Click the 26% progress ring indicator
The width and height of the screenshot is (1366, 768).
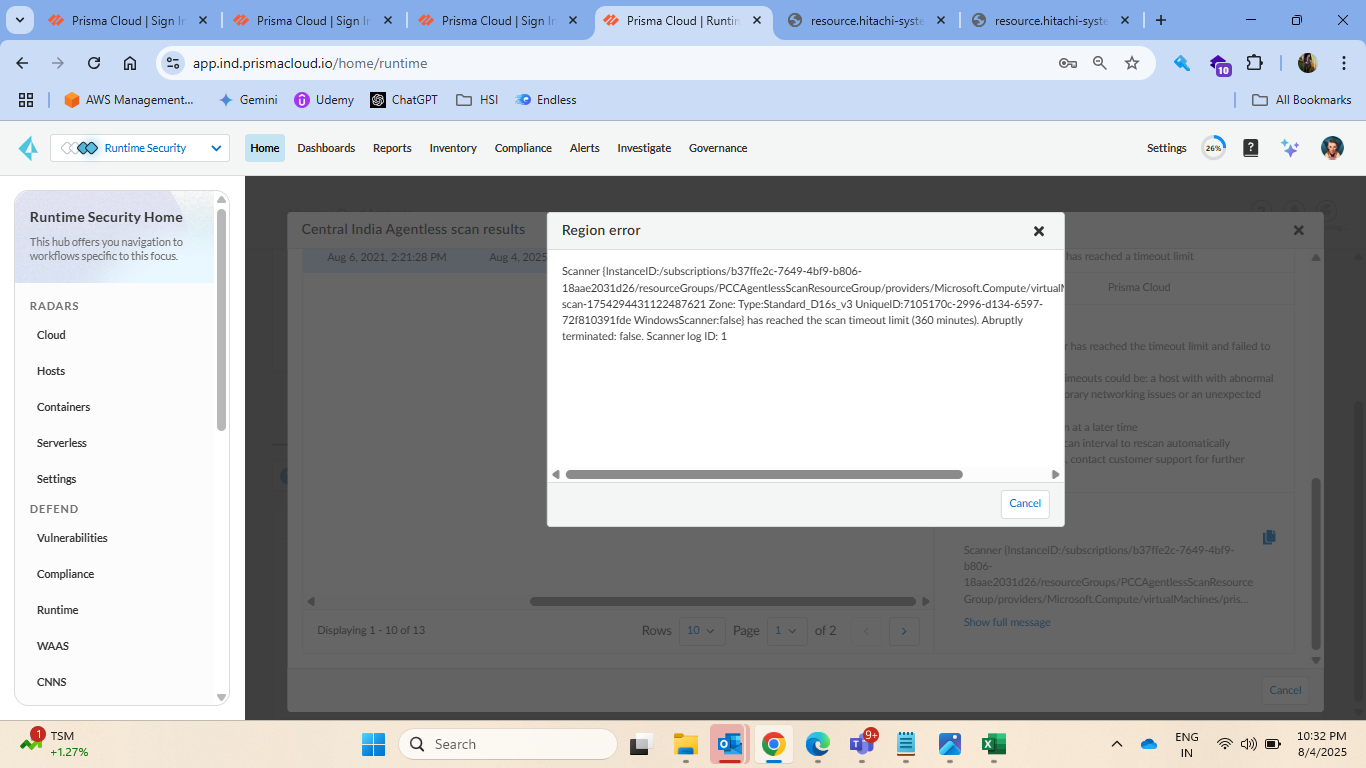coord(1213,148)
